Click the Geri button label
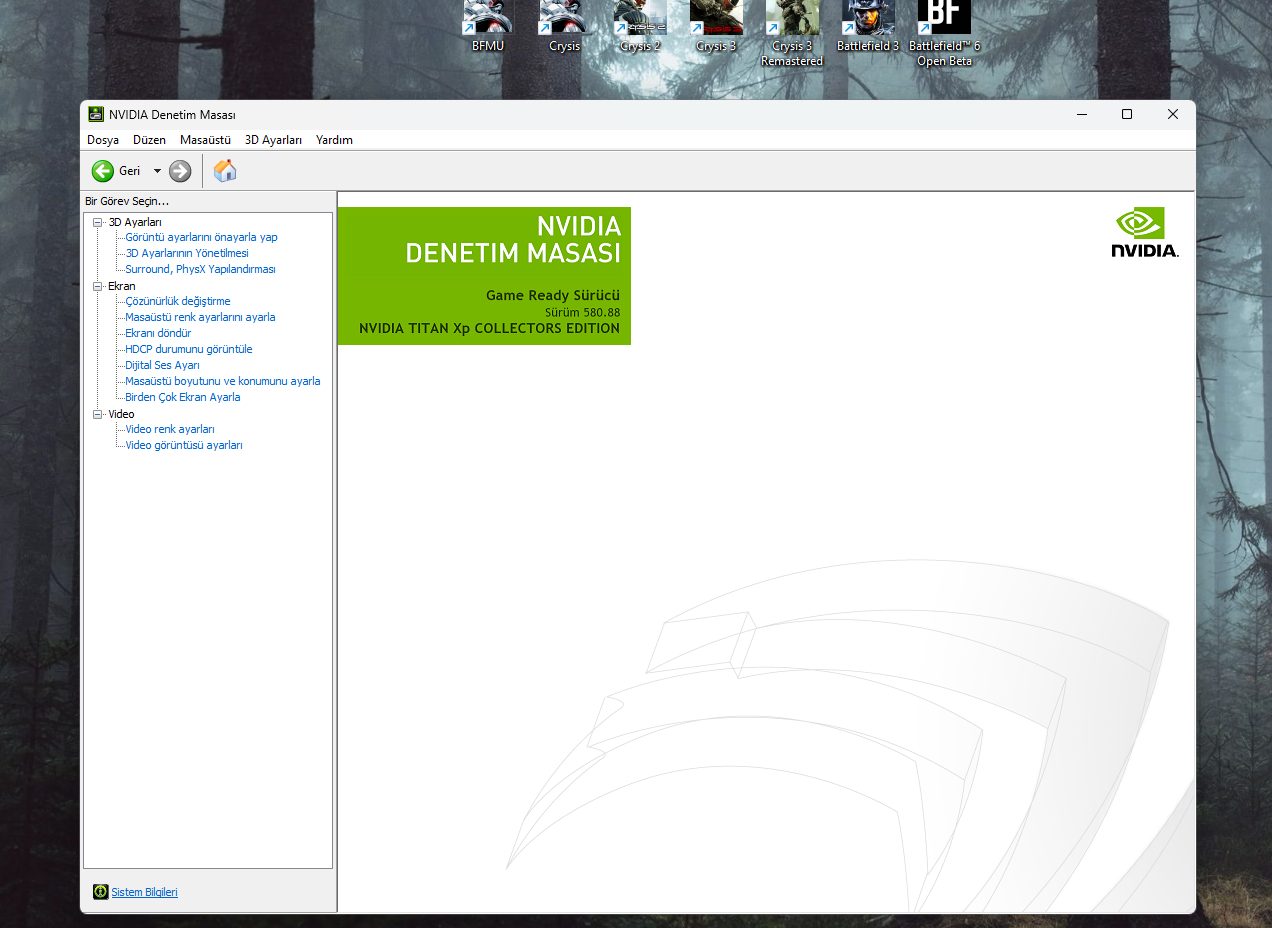 click(x=130, y=171)
